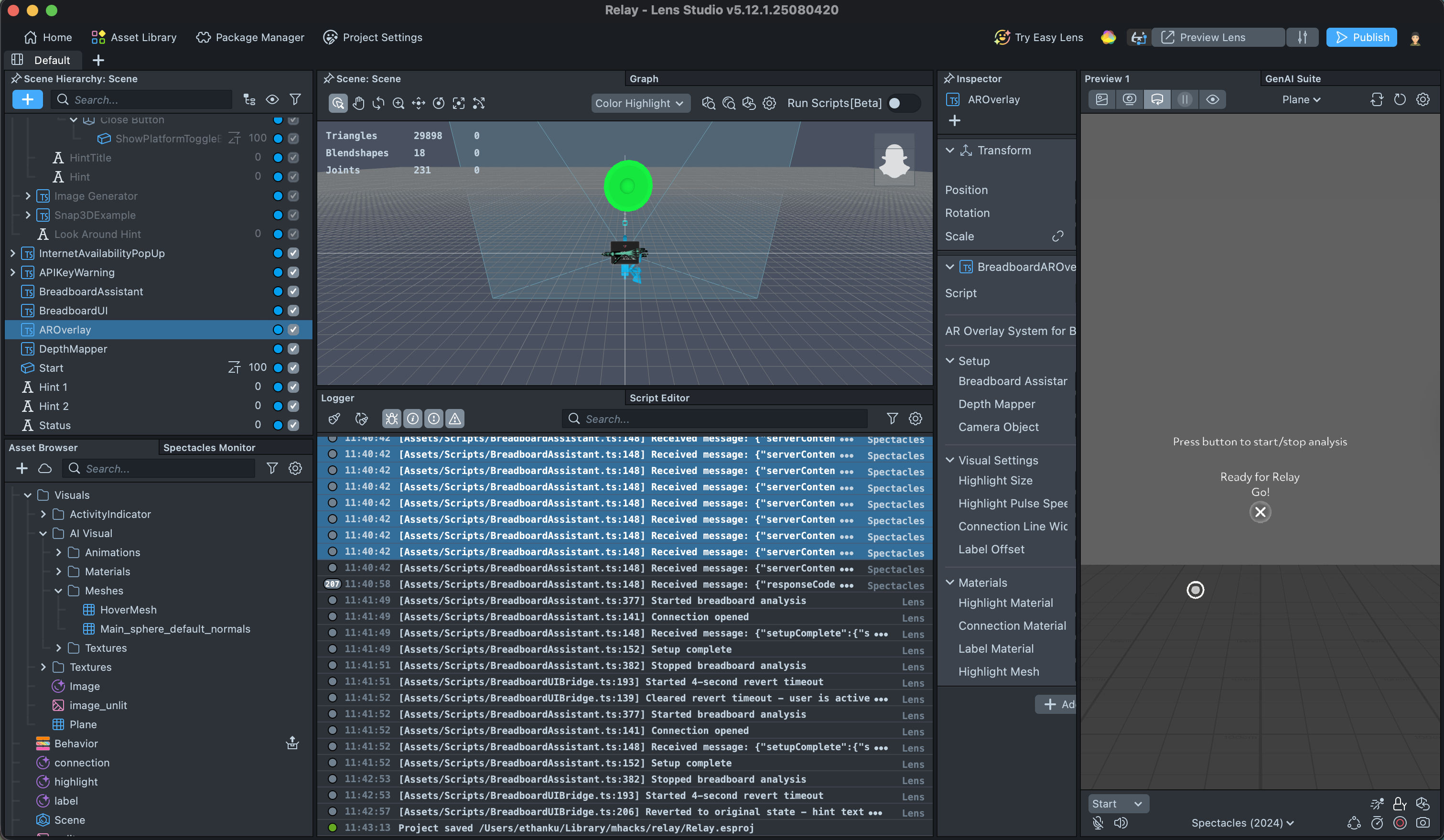Image resolution: width=1444 pixels, height=840 pixels.
Task: Uncheck the DepthMapper enabled checkbox
Action: (293, 349)
